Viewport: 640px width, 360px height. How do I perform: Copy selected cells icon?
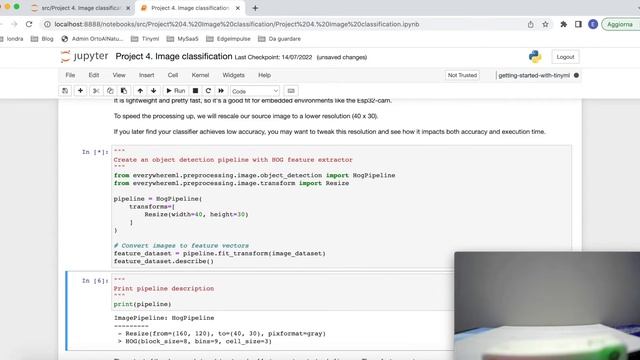click(110, 91)
